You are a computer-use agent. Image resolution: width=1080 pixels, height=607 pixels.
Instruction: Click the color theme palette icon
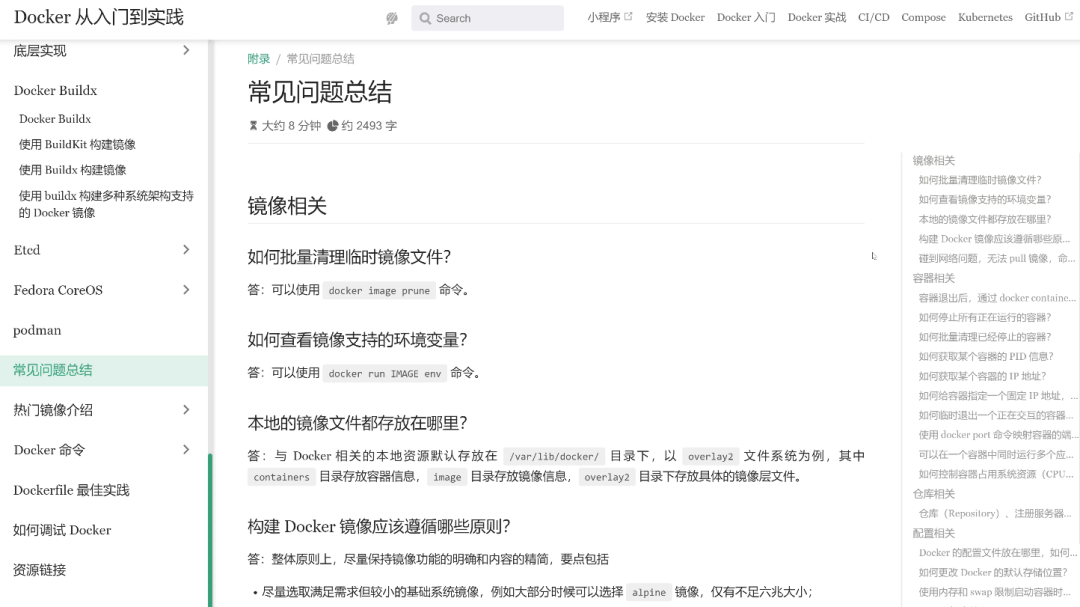pyautogui.click(x=392, y=18)
